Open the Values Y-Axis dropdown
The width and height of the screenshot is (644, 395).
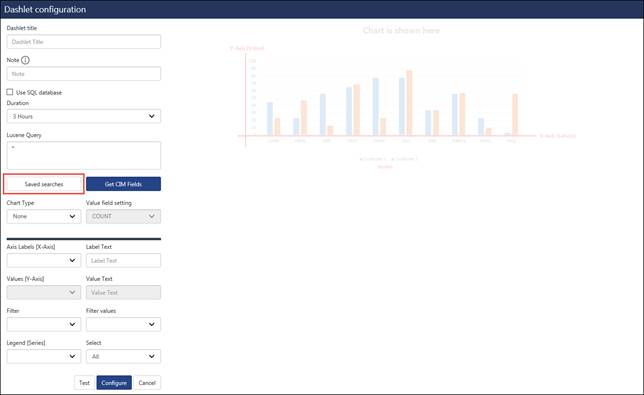coord(44,292)
